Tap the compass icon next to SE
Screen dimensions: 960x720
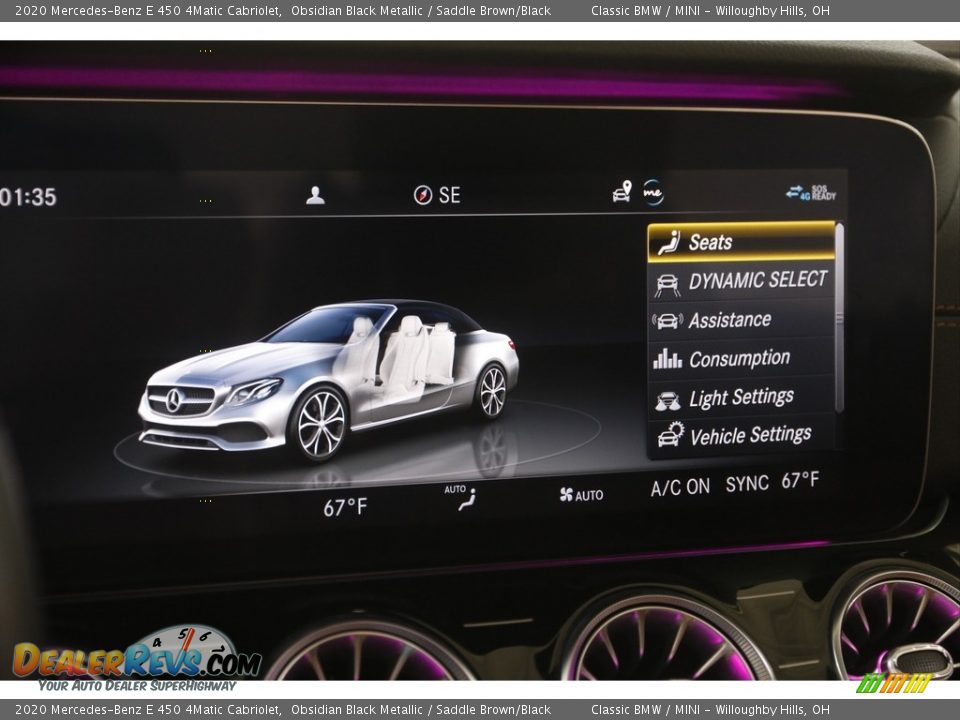click(422, 195)
